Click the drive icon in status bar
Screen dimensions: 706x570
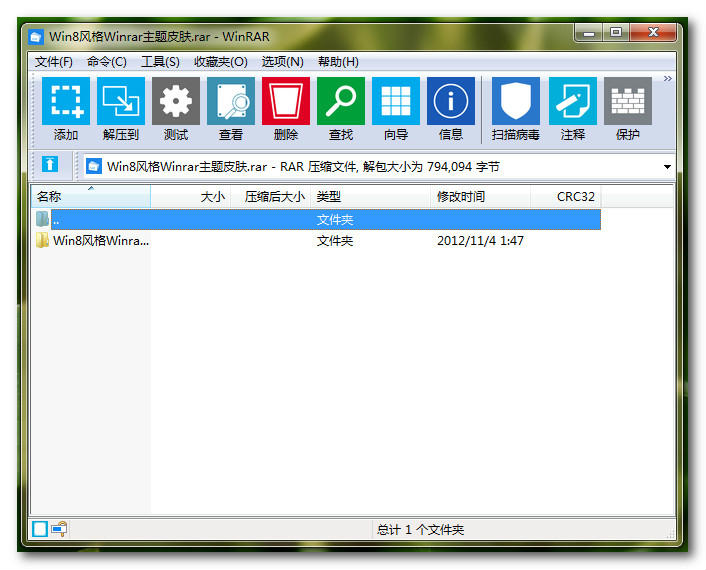[40, 529]
